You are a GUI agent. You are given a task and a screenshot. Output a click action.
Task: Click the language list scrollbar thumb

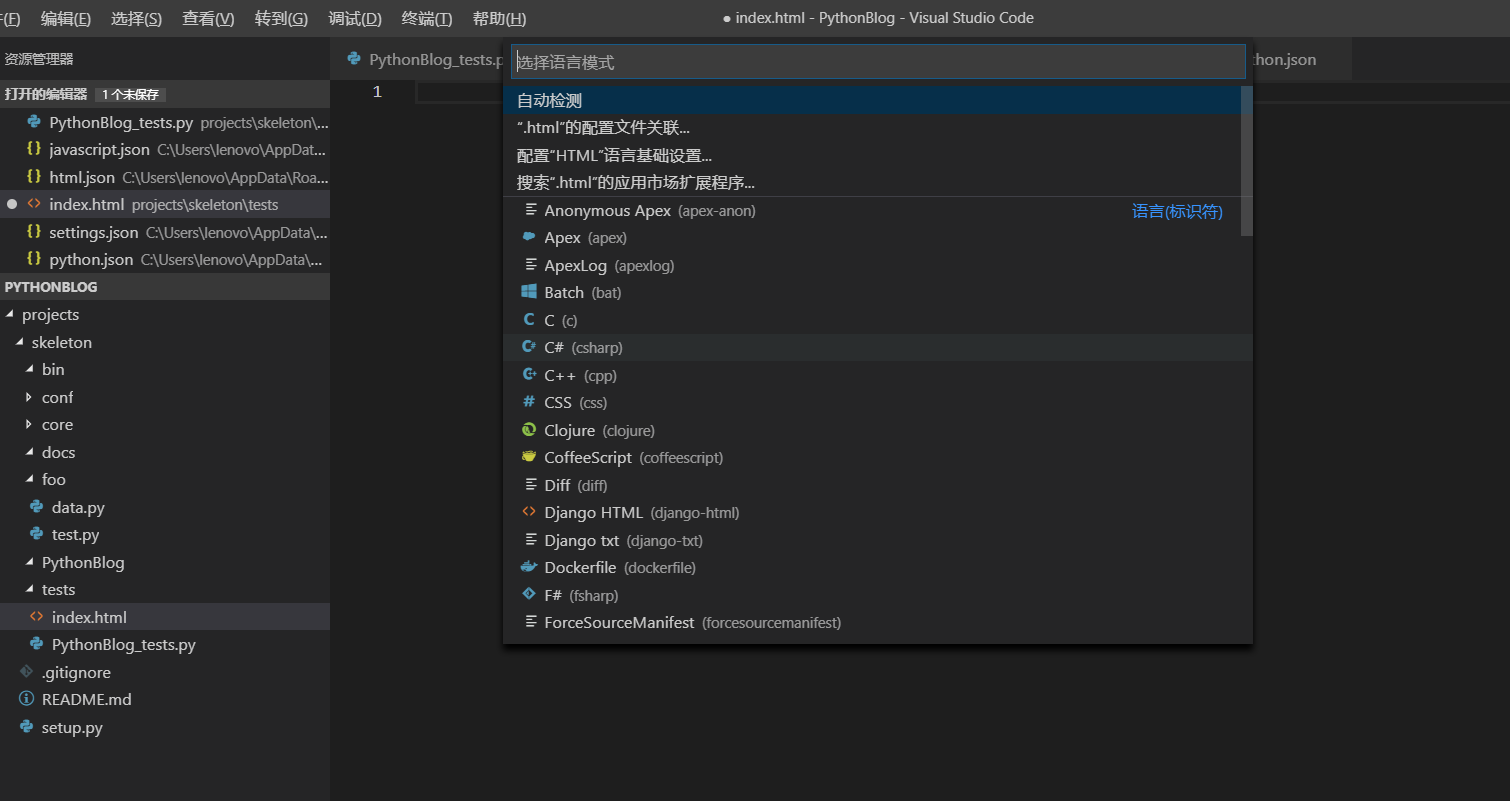click(1246, 160)
